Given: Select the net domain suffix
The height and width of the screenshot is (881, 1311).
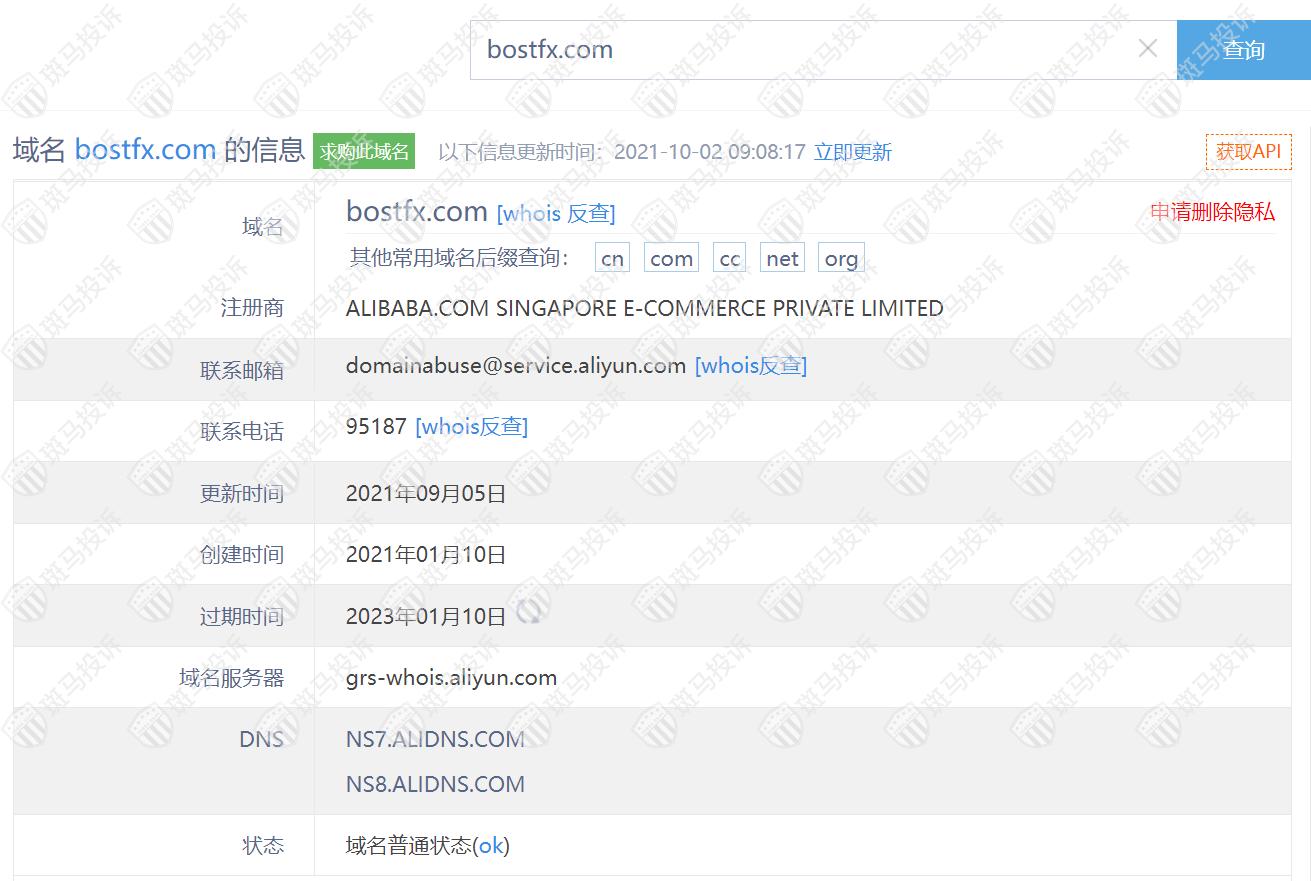Looking at the screenshot, I should [x=782, y=259].
